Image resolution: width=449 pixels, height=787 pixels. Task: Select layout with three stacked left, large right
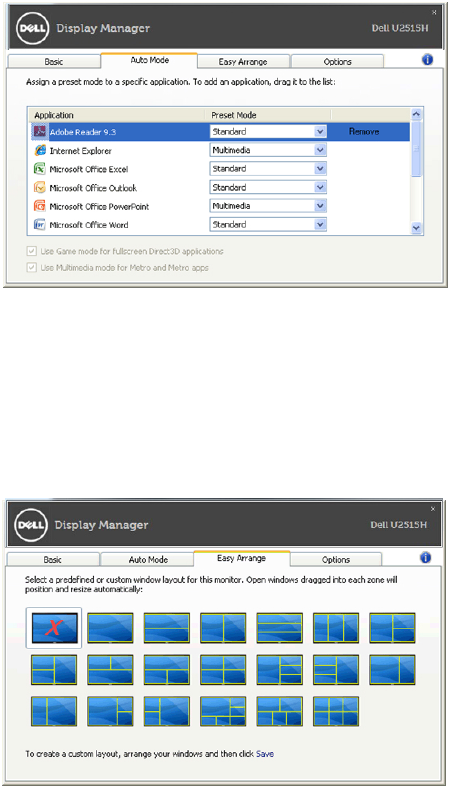(x=336, y=670)
